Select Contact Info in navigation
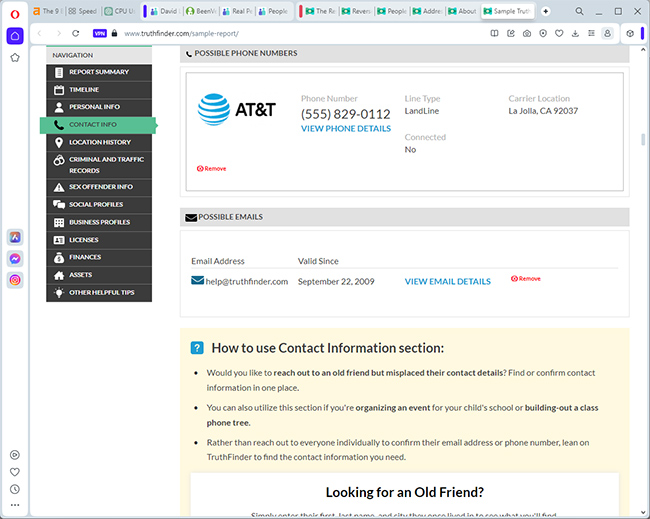 coord(99,125)
